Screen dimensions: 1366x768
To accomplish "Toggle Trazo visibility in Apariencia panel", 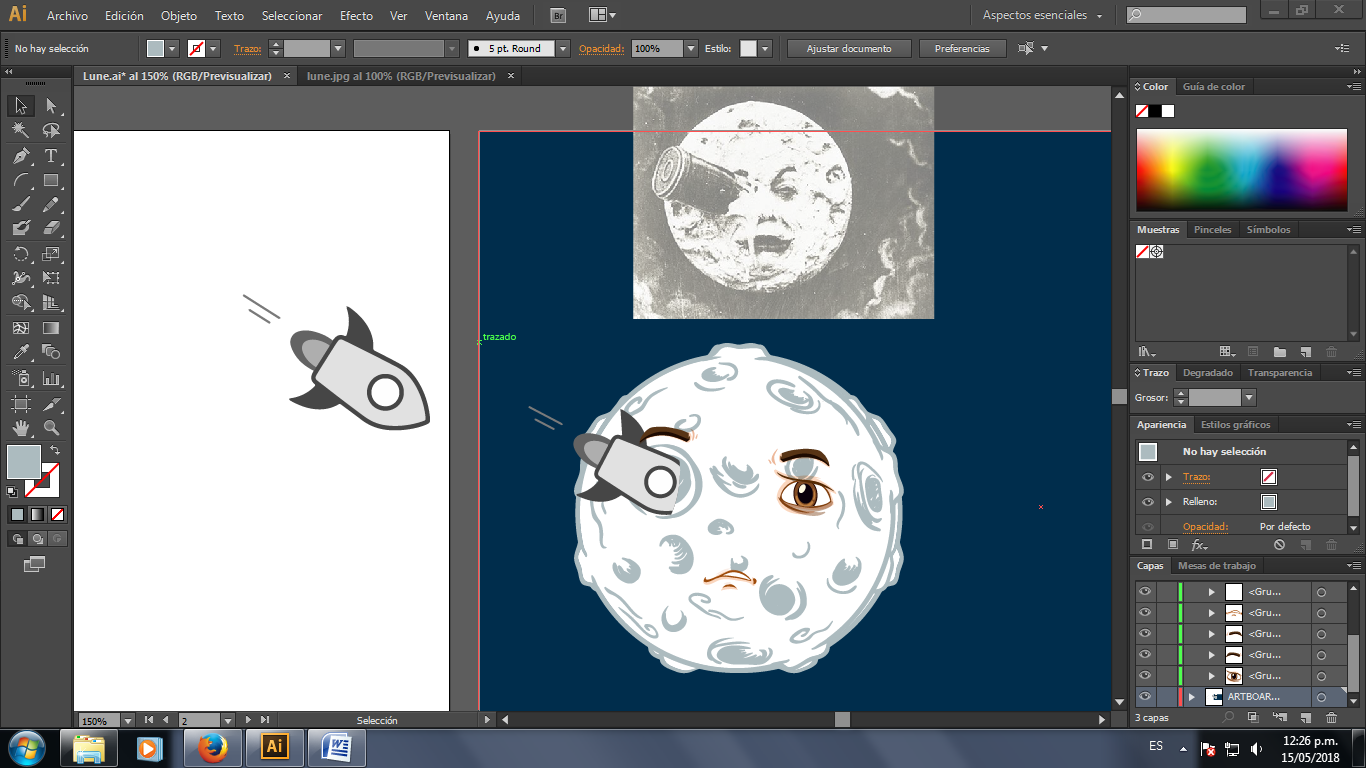I will [x=1148, y=477].
